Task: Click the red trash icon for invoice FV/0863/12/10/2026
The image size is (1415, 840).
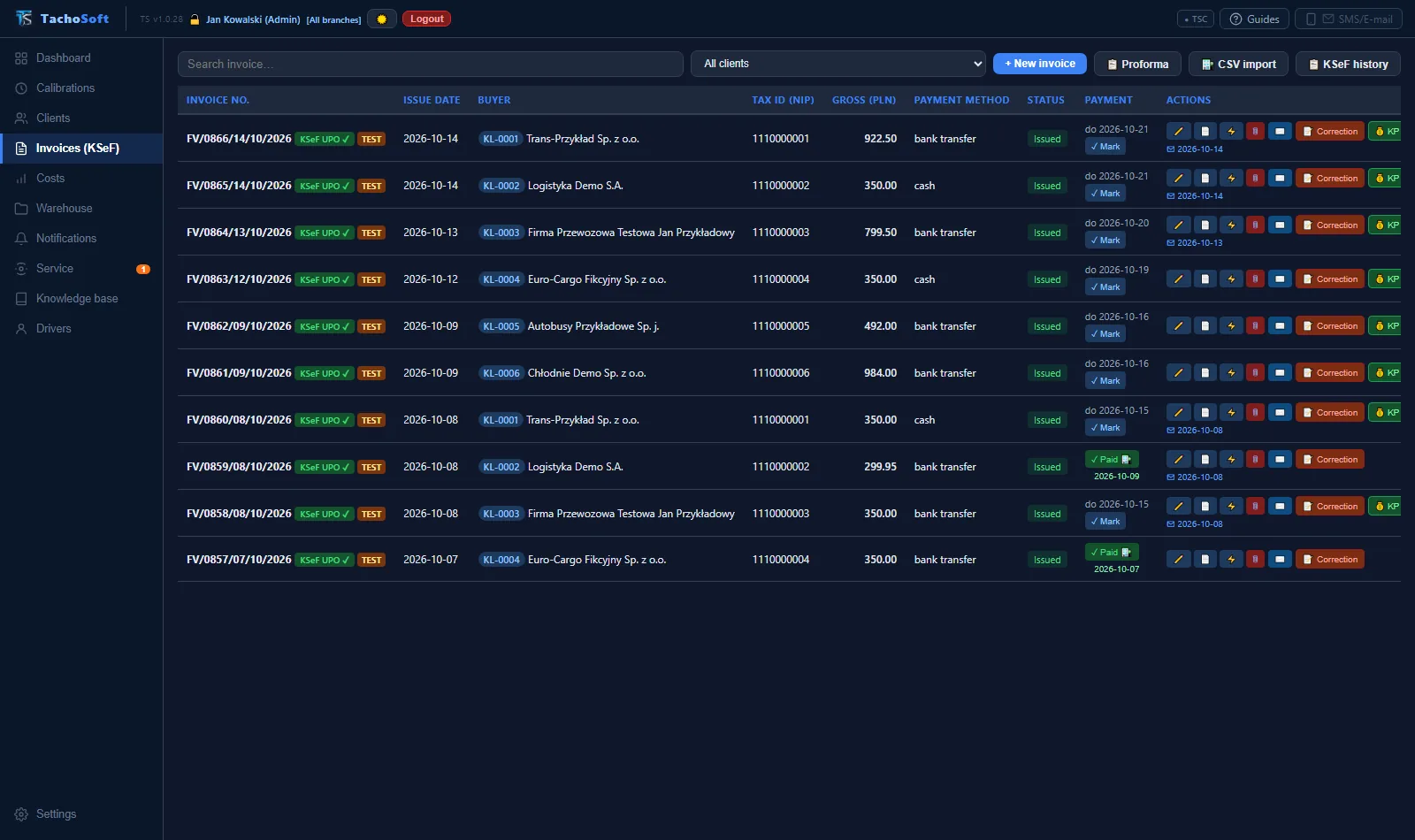Action: [x=1255, y=279]
